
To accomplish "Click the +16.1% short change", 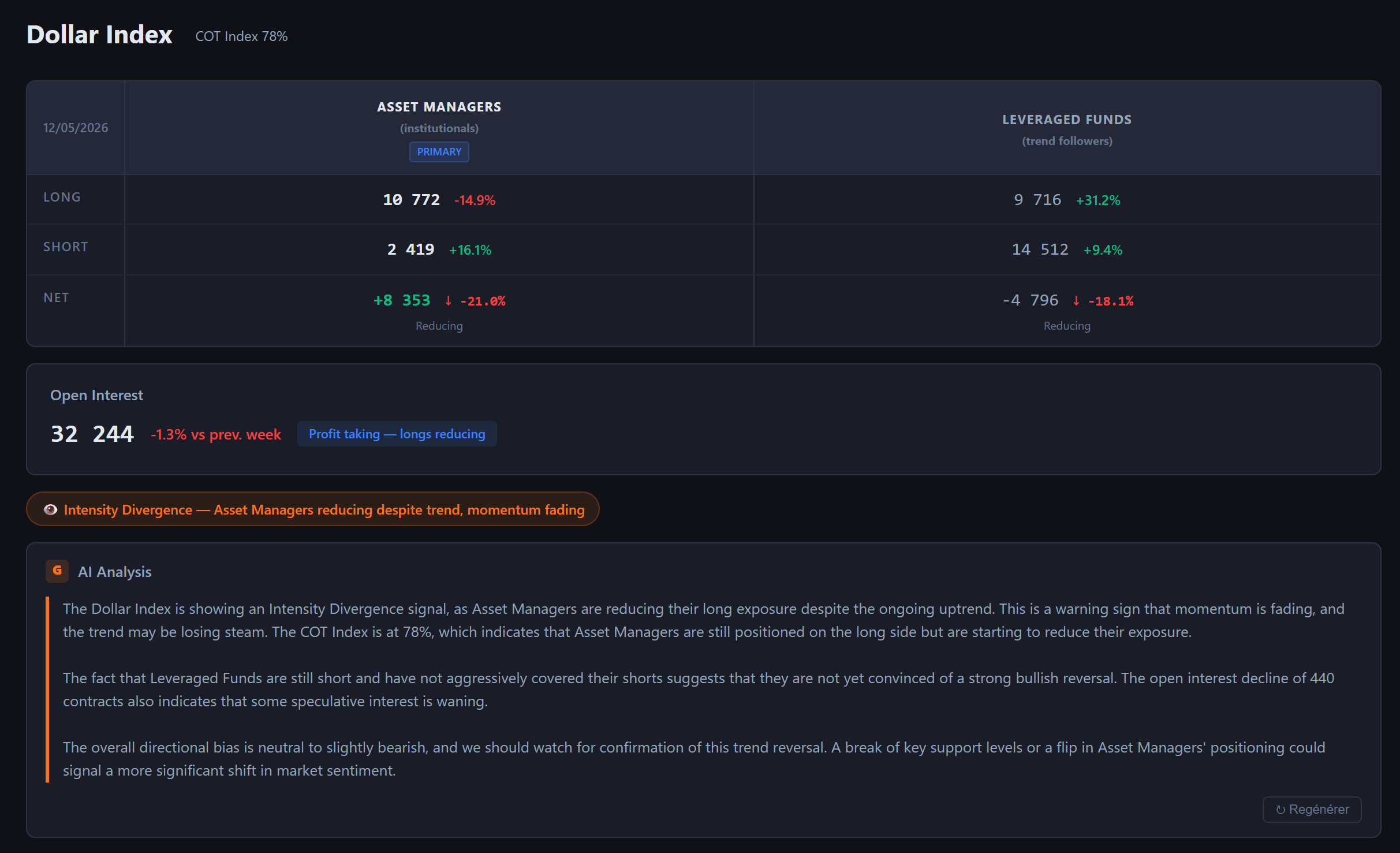I will click(470, 250).
